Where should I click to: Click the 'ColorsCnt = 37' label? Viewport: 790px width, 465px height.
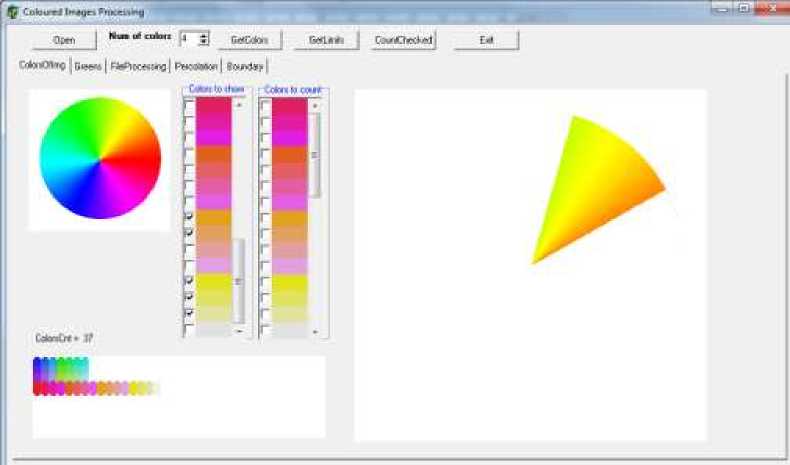coord(64,338)
